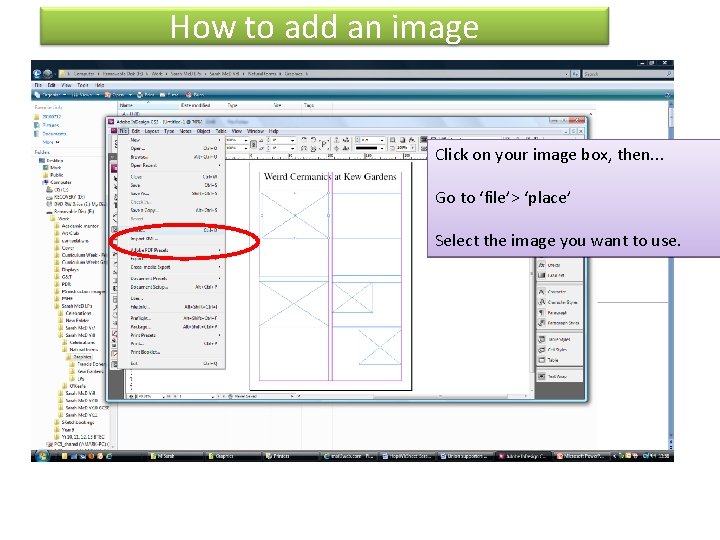This screenshot has height=540, width=720.
Task: Select Displays folder in Explorer tree
Action: pos(67,270)
